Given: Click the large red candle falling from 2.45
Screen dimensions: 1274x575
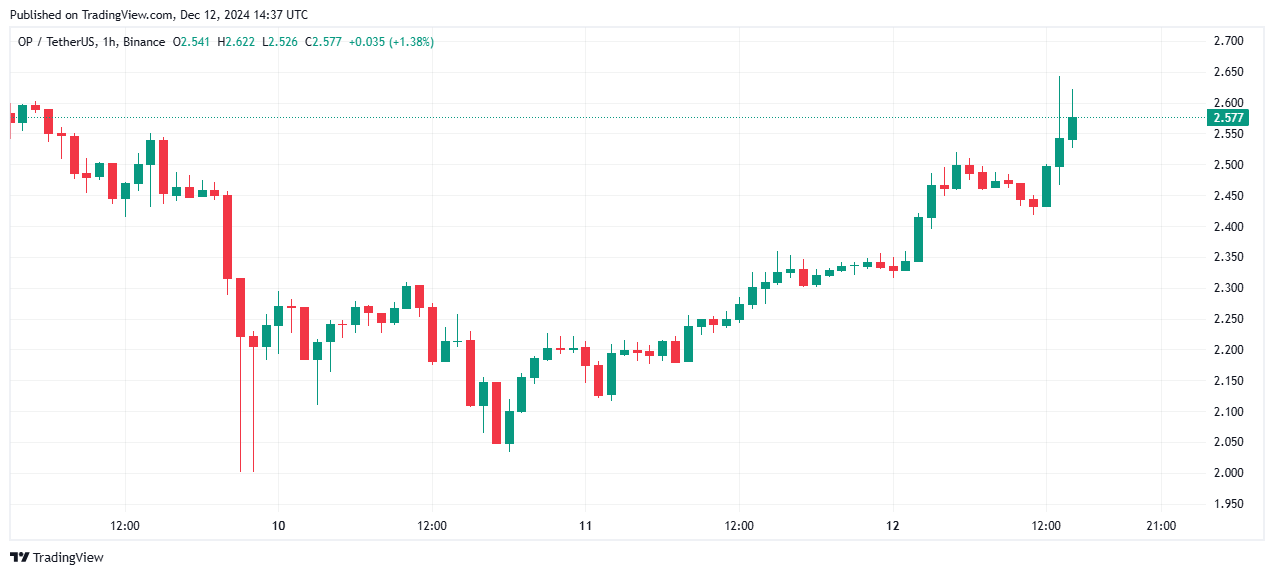Looking at the screenshot, I should [x=228, y=237].
